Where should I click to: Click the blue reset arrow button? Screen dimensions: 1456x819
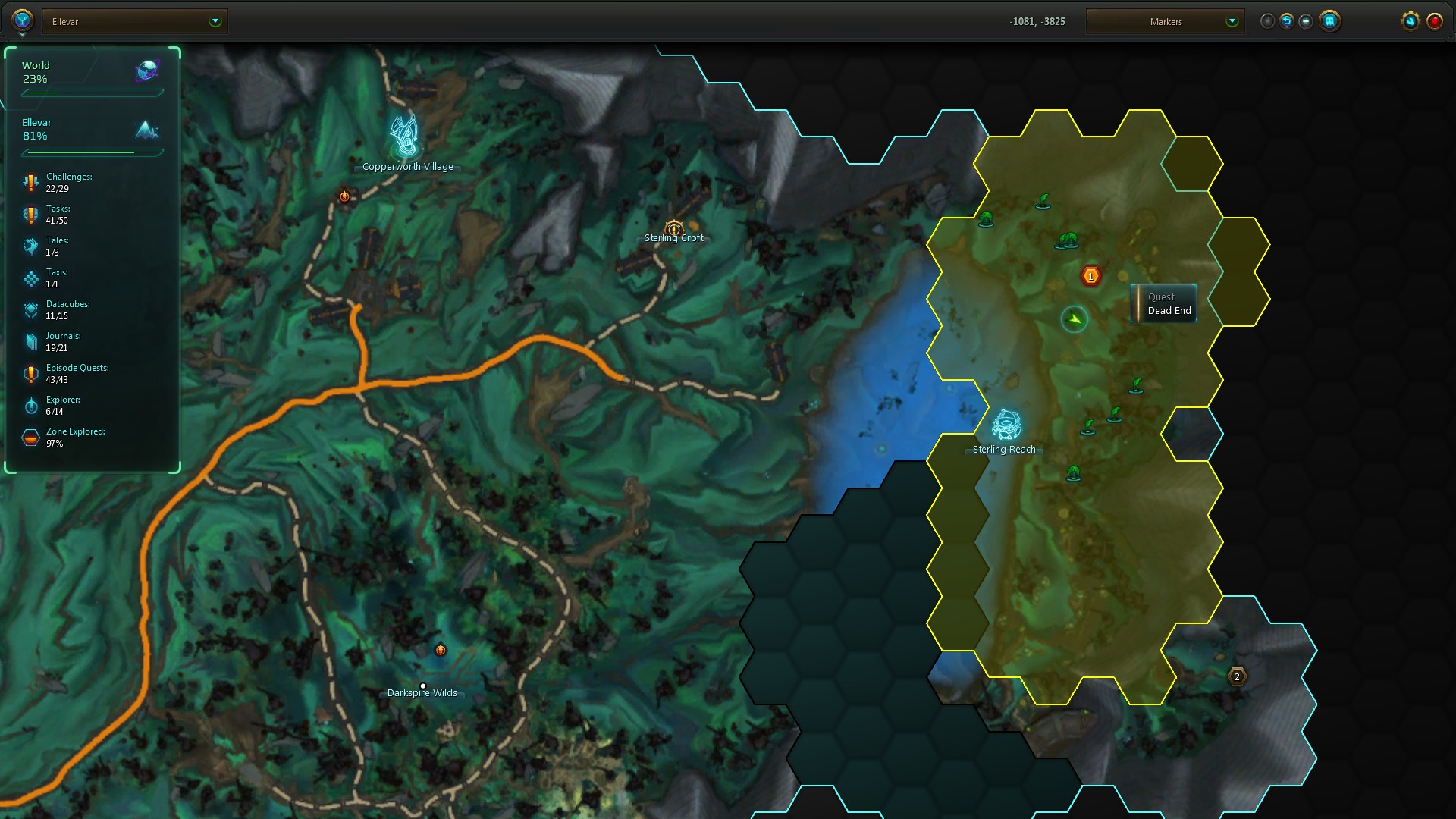pyautogui.click(x=1286, y=21)
